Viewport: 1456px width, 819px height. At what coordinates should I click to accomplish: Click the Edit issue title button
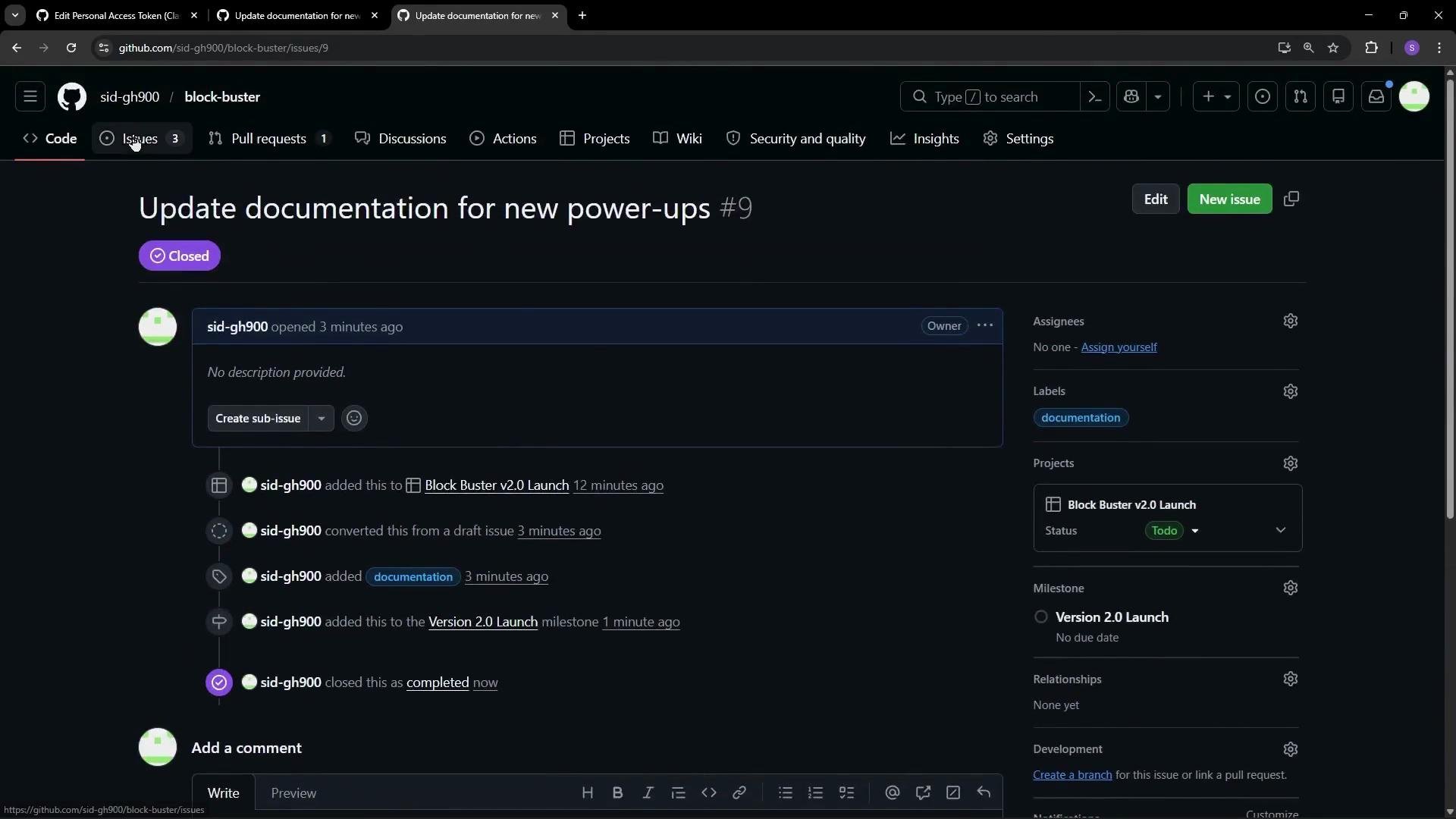pyautogui.click(x=1156, y=199)
